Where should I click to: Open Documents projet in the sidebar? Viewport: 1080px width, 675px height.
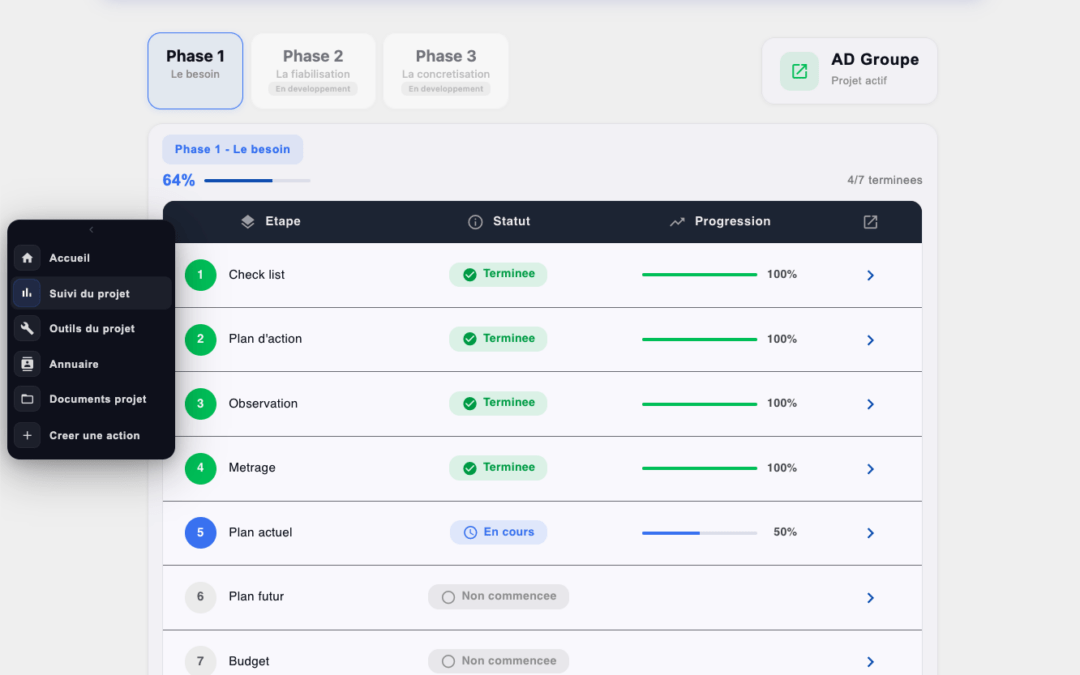click(x=92, y=399)
